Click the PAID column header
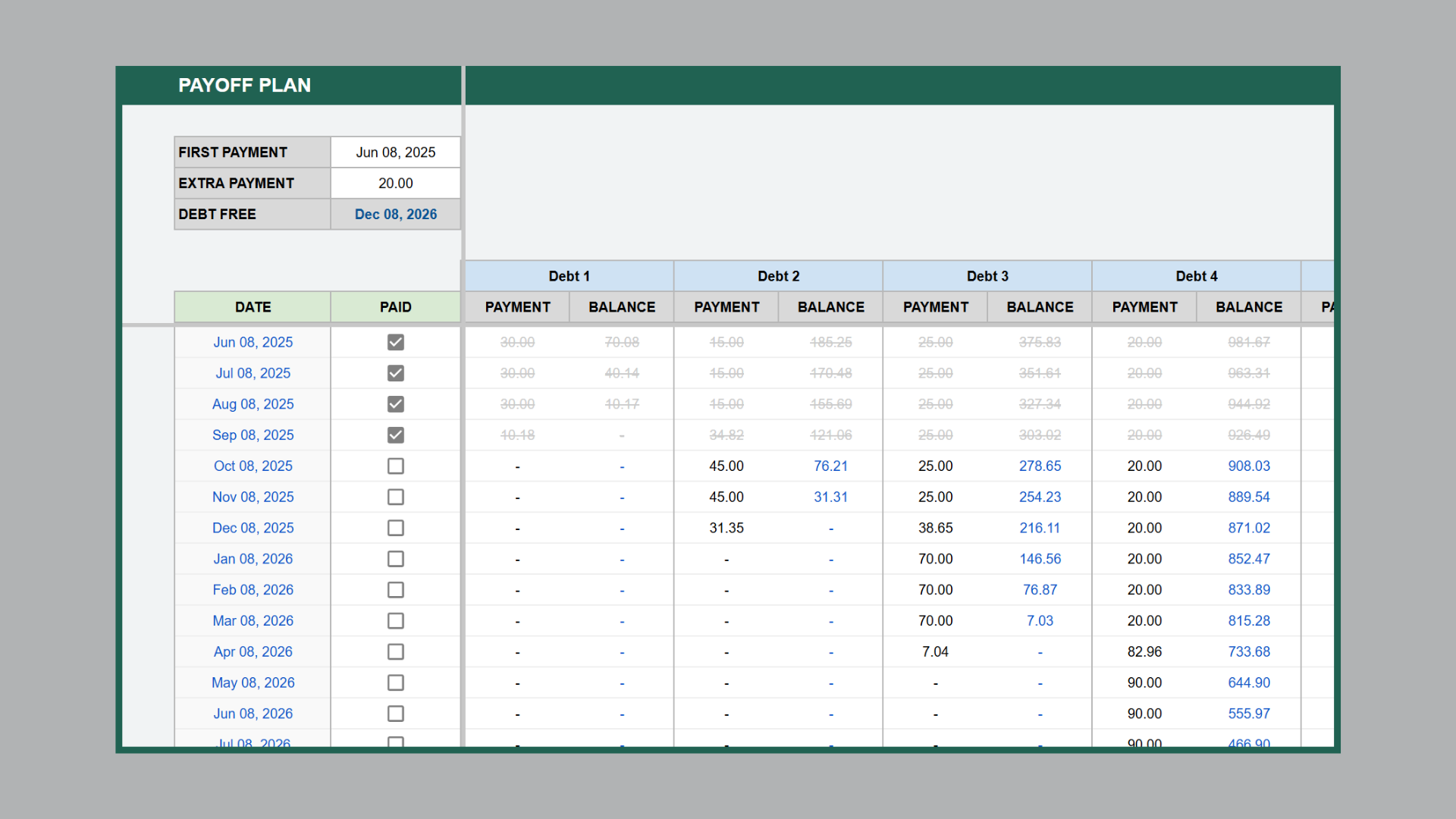The height and width of the screenshot is (819, 1456). (x=395, y=307)
